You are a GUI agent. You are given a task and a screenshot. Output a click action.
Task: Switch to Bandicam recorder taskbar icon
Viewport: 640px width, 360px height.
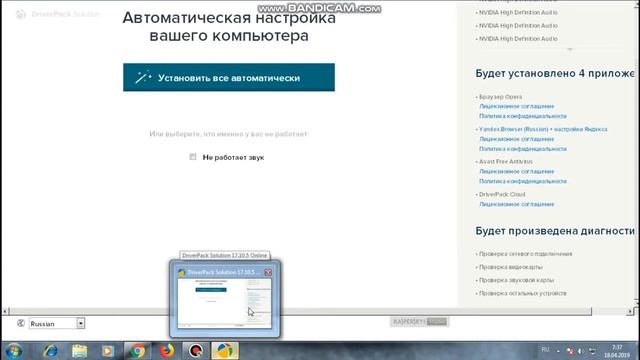196,351
